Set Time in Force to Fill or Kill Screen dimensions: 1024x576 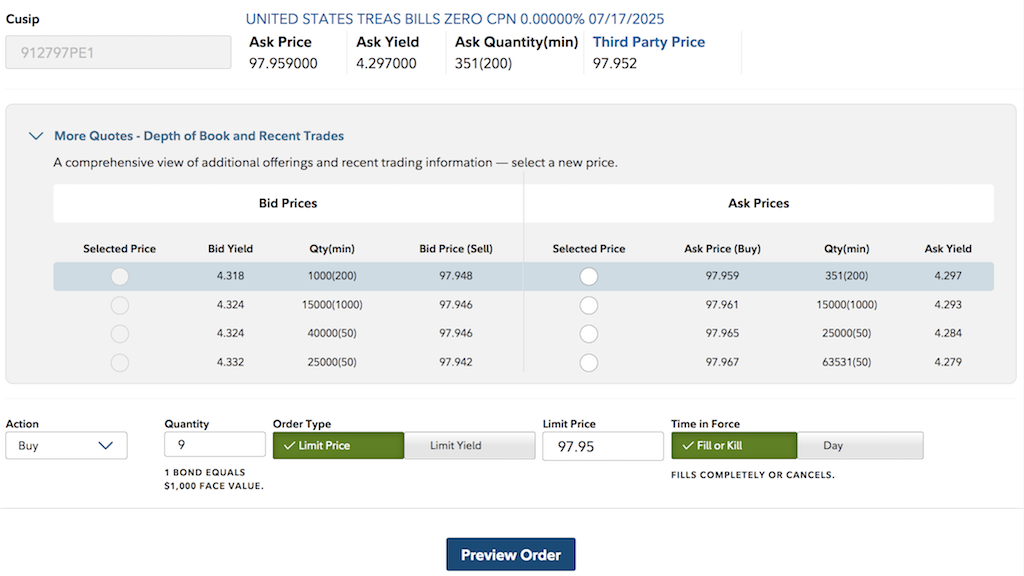[x=734, y=446]
